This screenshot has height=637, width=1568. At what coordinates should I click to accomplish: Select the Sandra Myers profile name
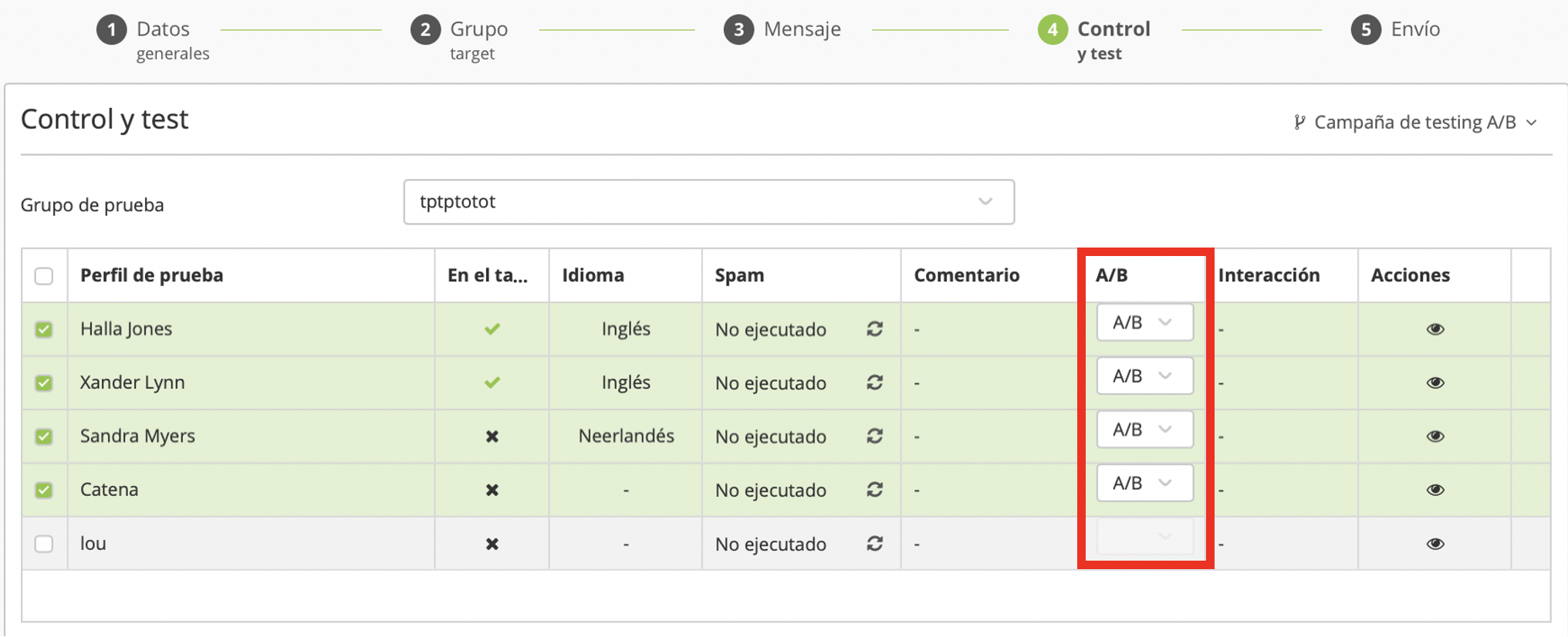point(137,436)
